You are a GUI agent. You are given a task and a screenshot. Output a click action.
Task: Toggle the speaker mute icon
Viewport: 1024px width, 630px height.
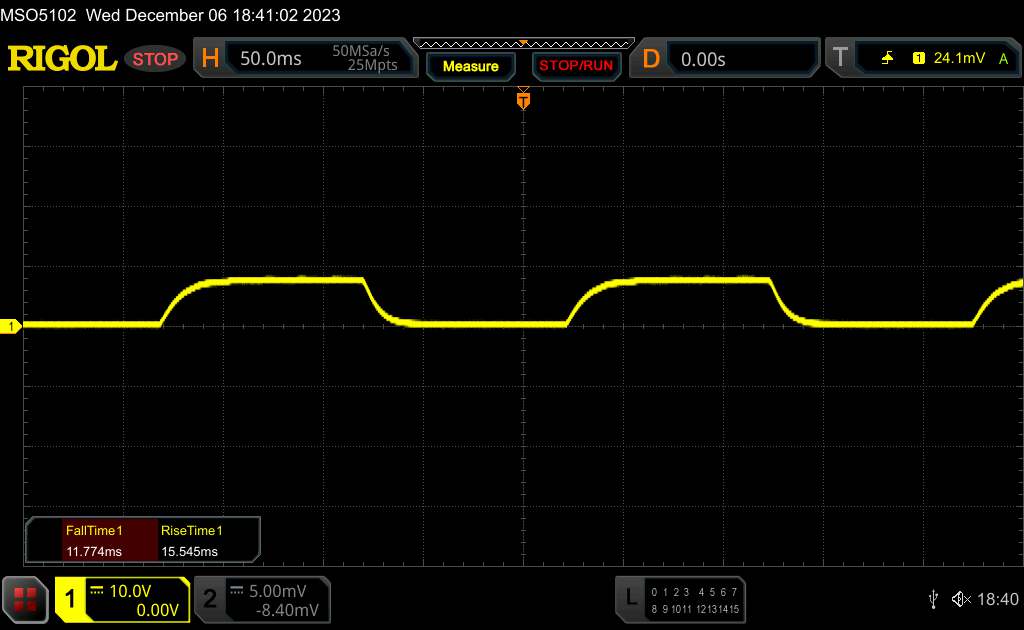[x=961, y=599]
